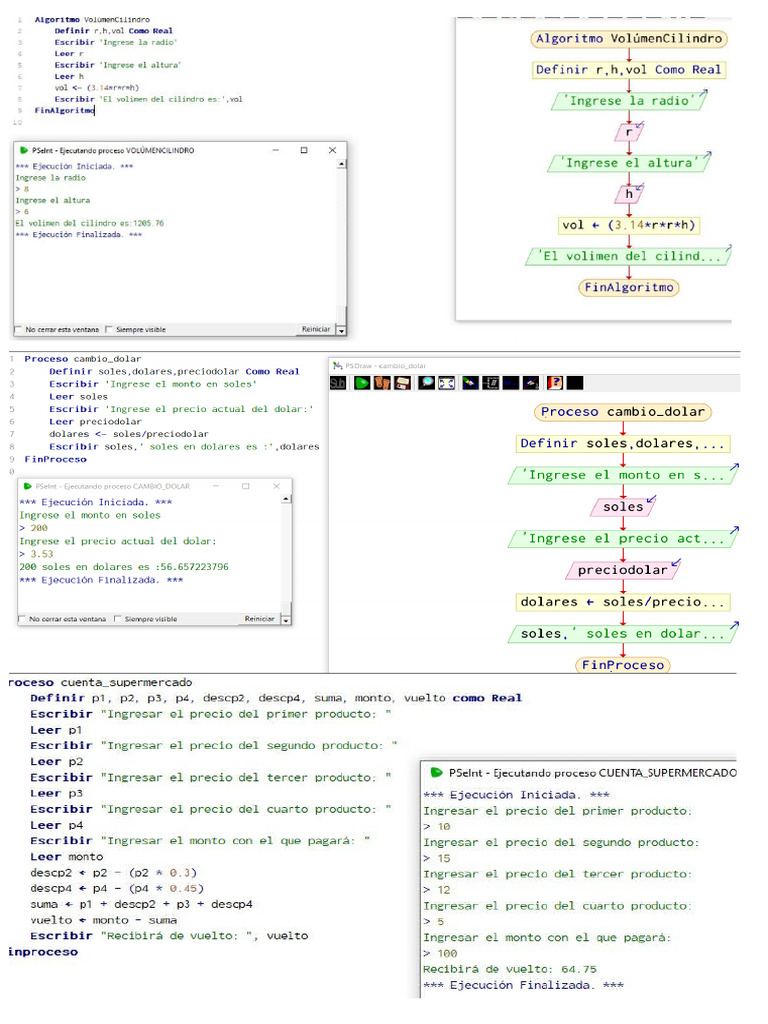768x1024 pixels.
Task: Toggle 'Siempre visible' in CAMBIO_DOLAR window
Action: (118, 619)
